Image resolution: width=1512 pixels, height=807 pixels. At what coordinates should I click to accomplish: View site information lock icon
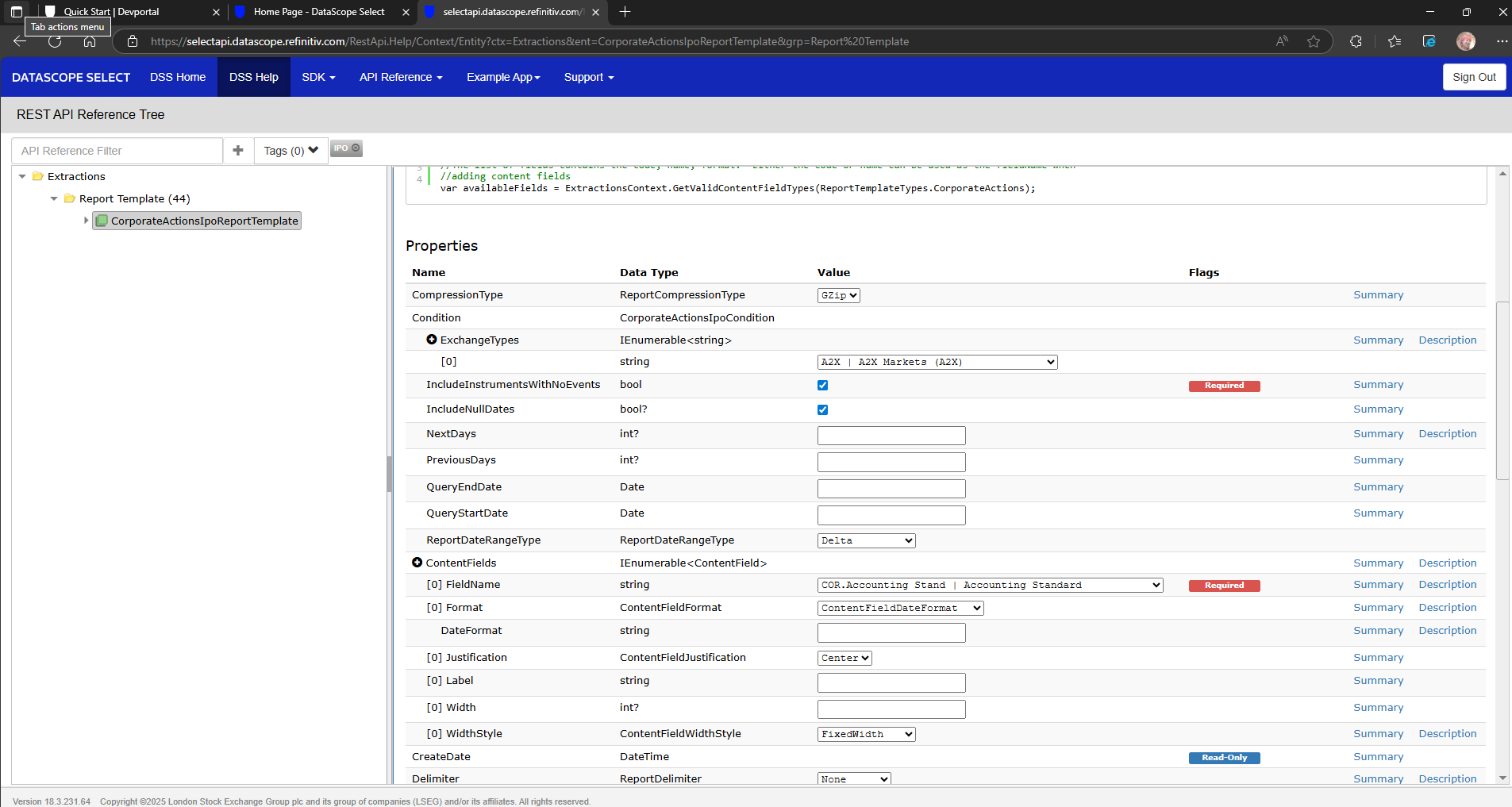pos(133,41)
